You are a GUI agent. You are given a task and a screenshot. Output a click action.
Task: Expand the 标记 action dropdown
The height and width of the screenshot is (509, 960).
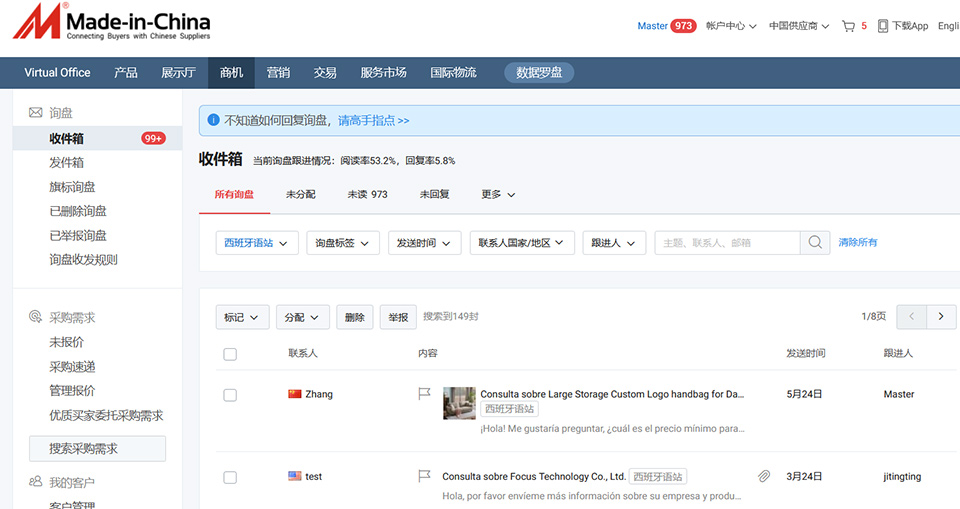point(242,317)
